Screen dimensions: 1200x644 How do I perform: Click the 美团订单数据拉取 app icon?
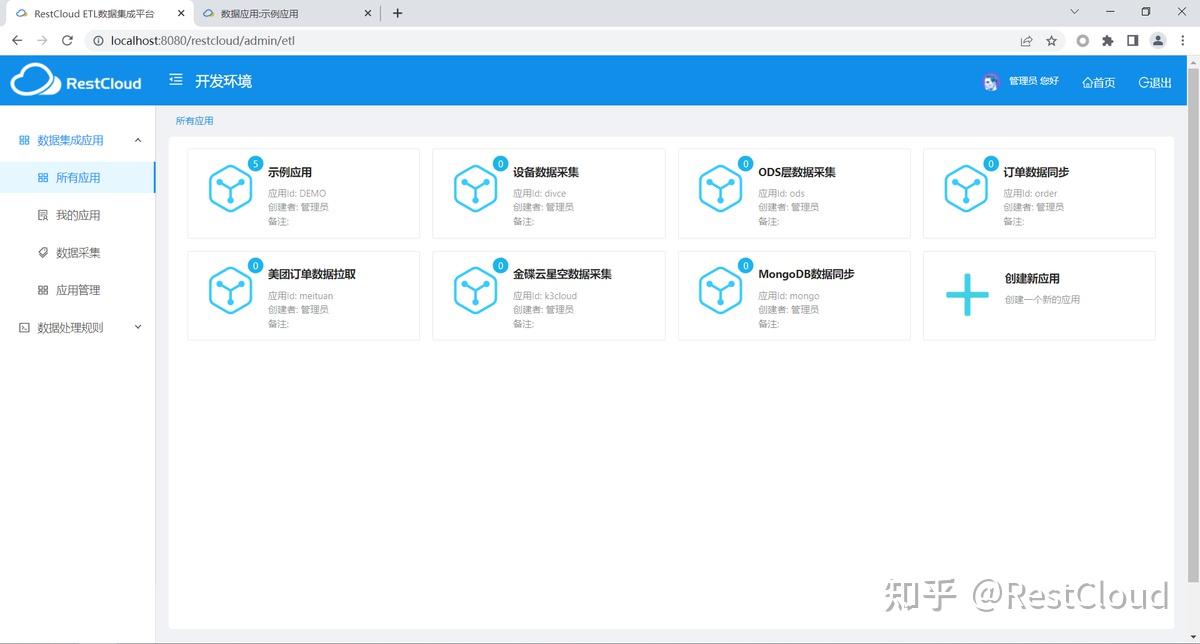point(230,291)
